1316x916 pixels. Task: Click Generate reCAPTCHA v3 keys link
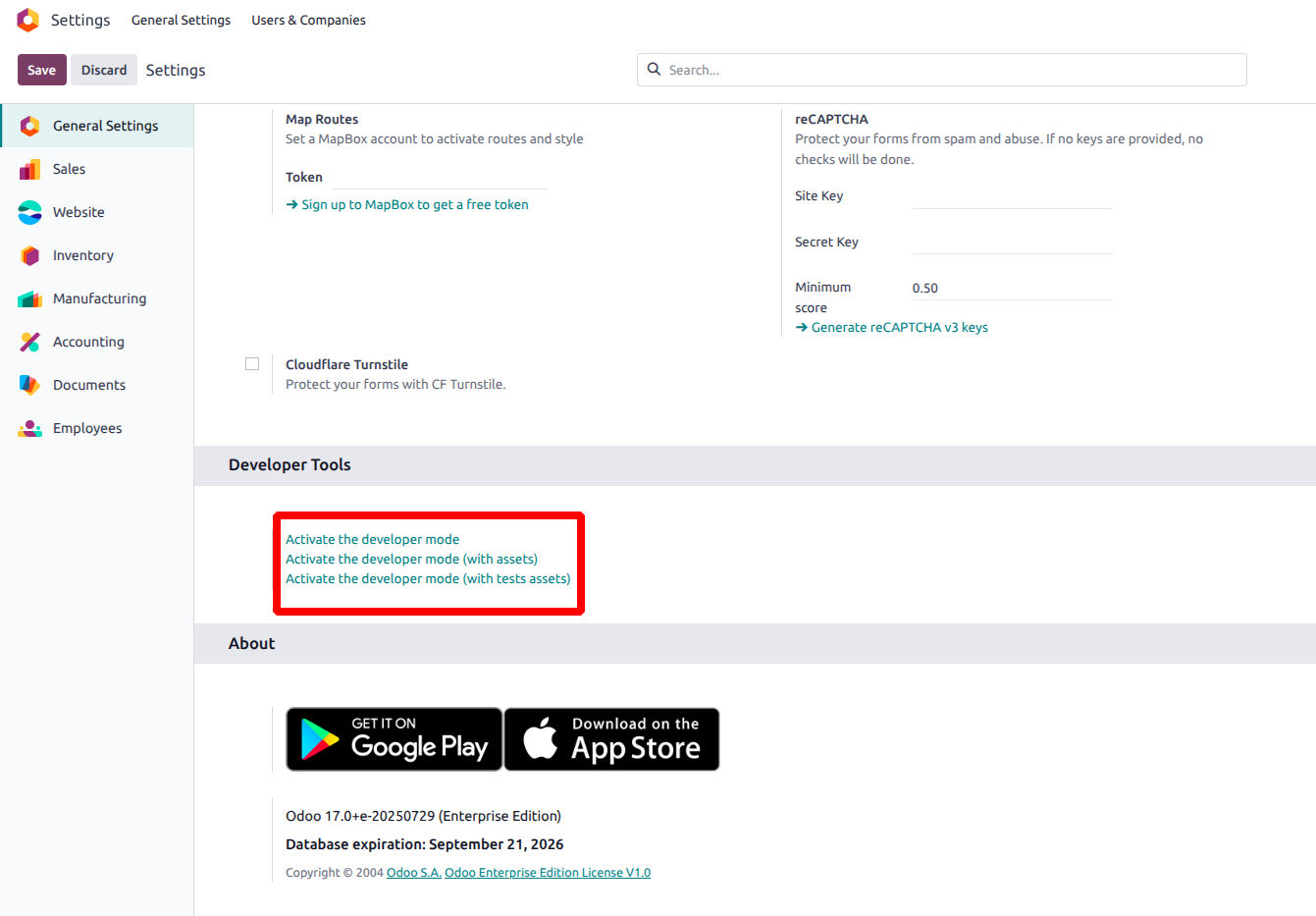[x=898, y=327]
